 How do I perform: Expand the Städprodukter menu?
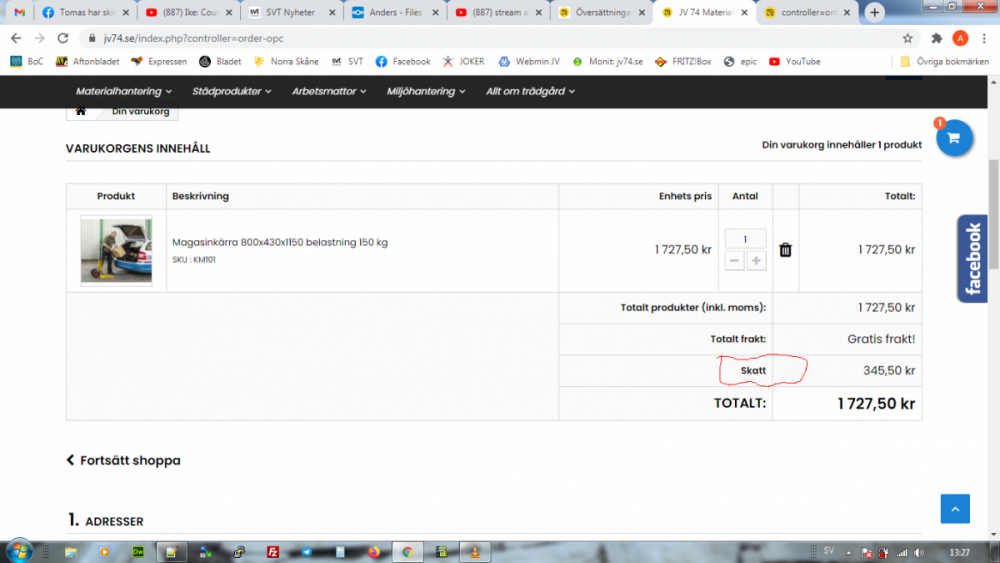[x=232, y=91]
